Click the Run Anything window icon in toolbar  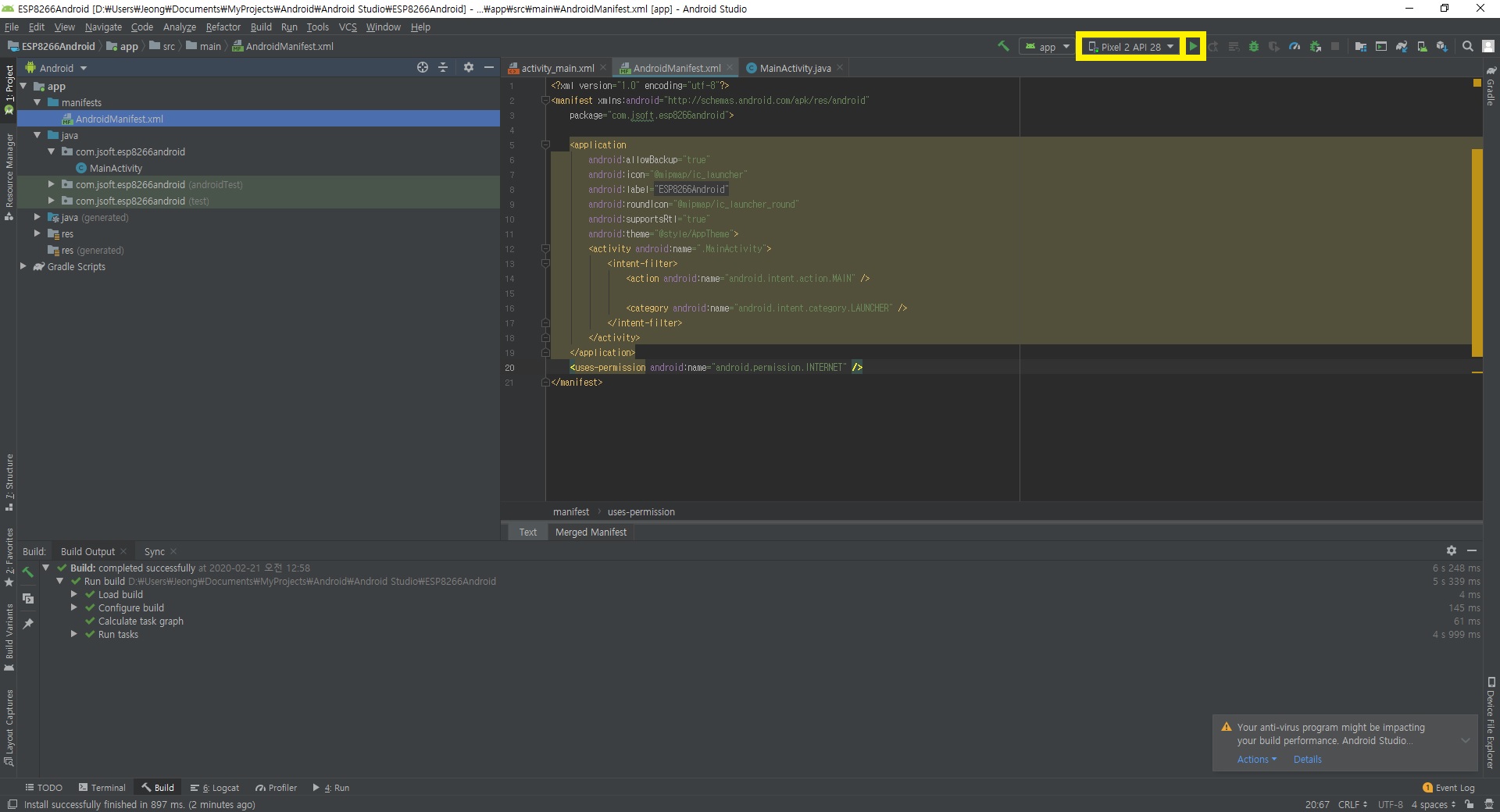1381,47
